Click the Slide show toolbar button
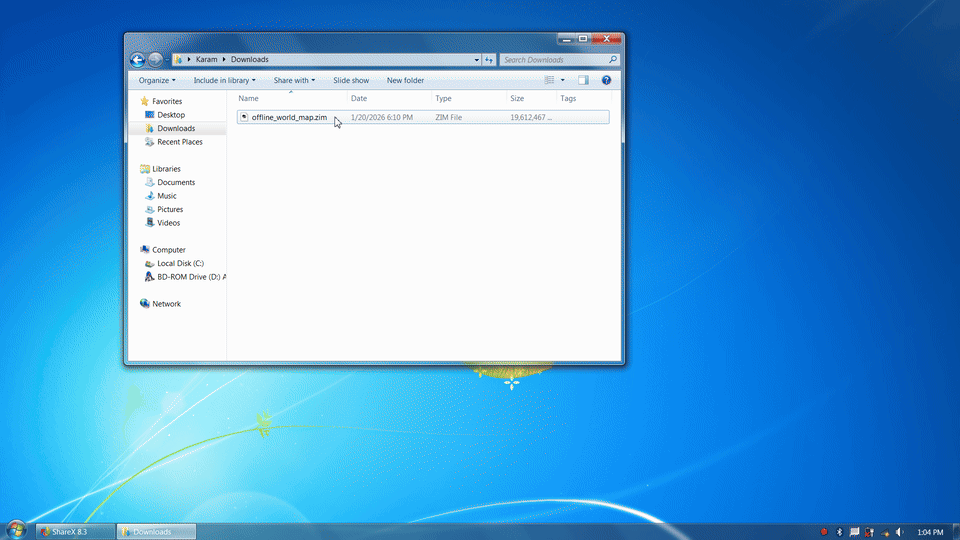Viewport: 960px width, 540px height. (351, 80)
